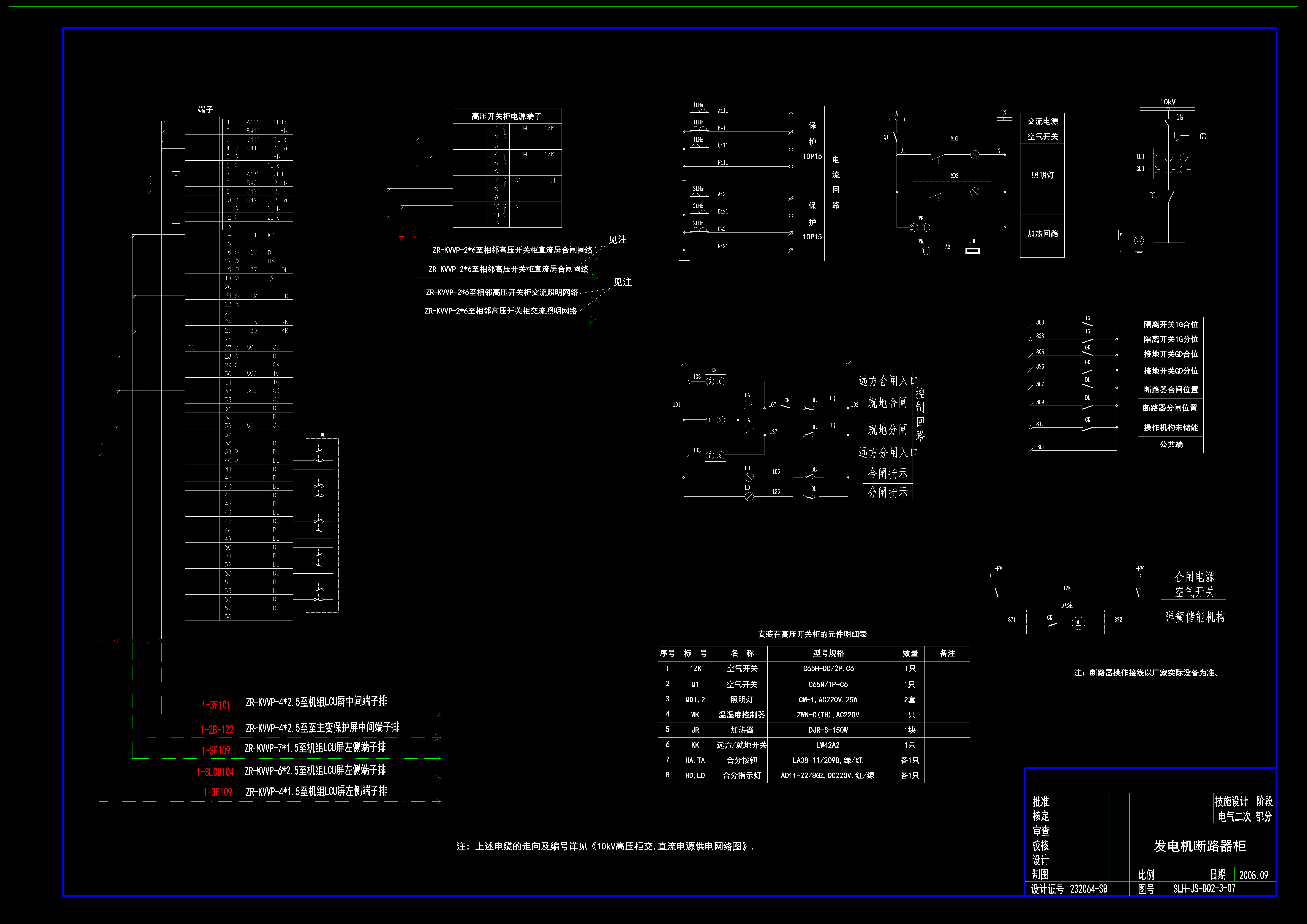
Task: Select the 远方合闸入口 label
Action: click(x=888, y=381)
